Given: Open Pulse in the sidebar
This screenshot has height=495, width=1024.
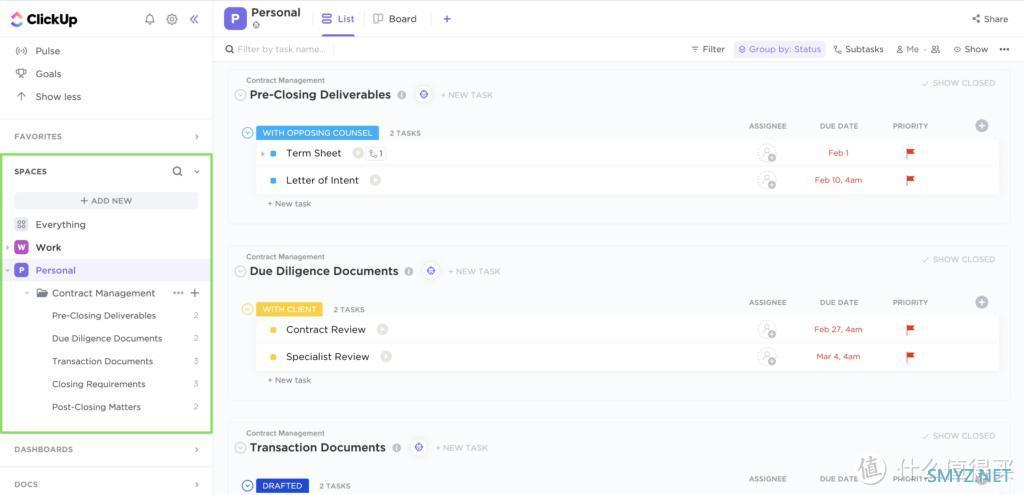Looking at the screenshot, I should 47,51.
